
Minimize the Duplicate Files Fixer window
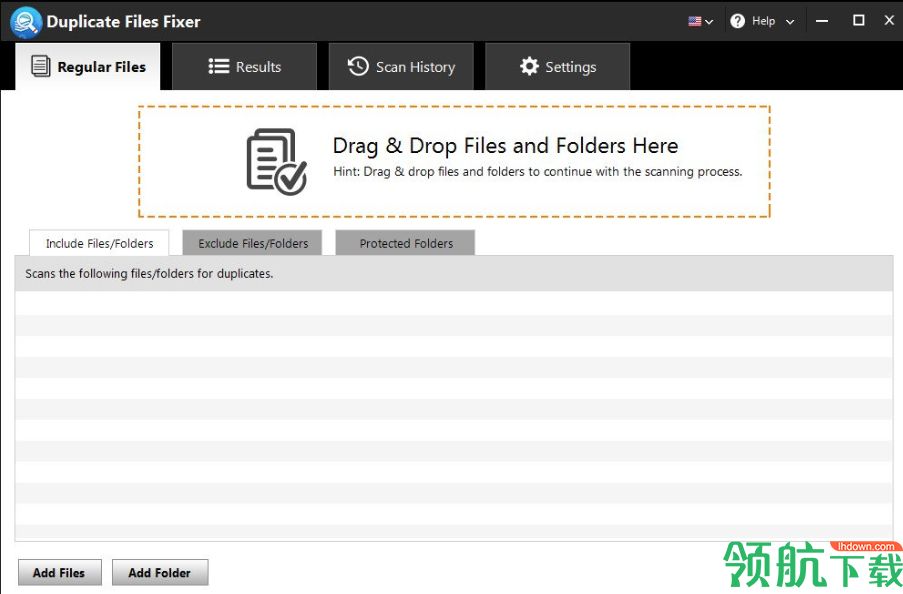coord(822,21)
